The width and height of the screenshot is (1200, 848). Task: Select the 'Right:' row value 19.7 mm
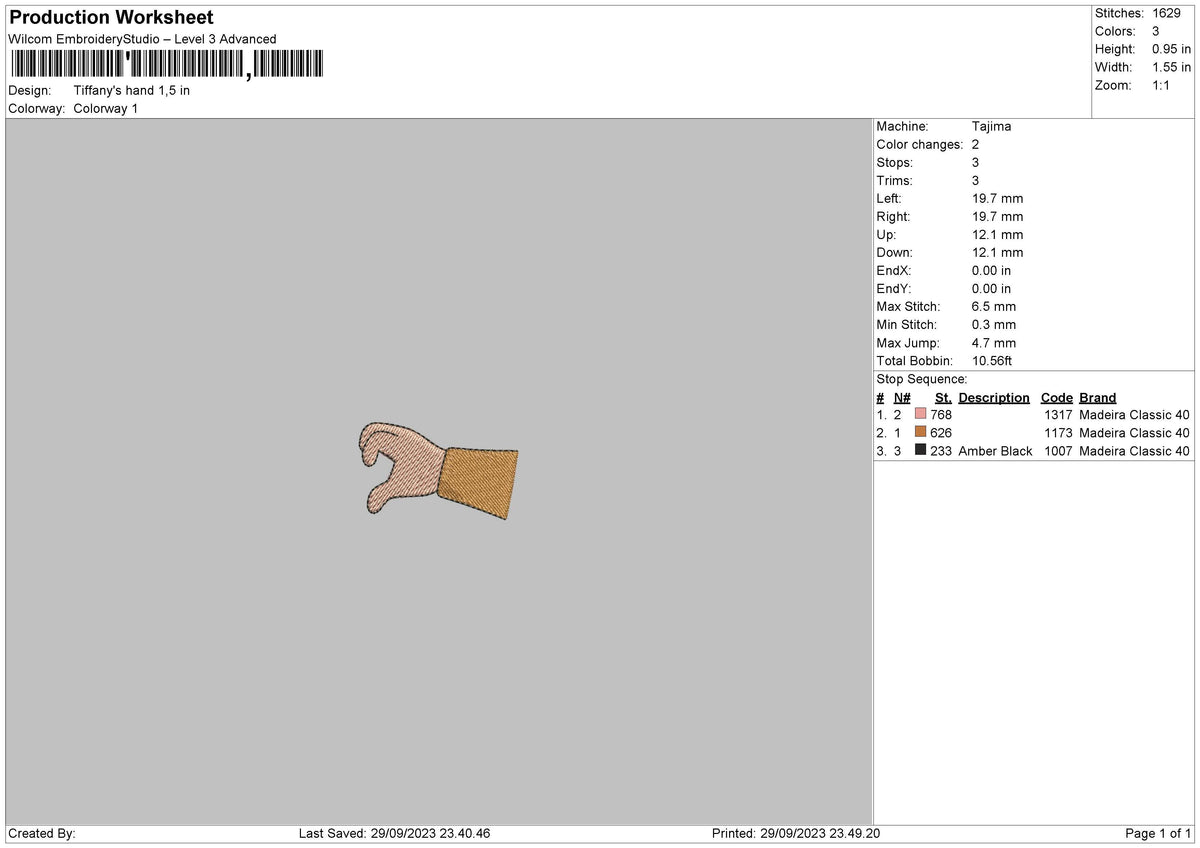pos(997,216)
